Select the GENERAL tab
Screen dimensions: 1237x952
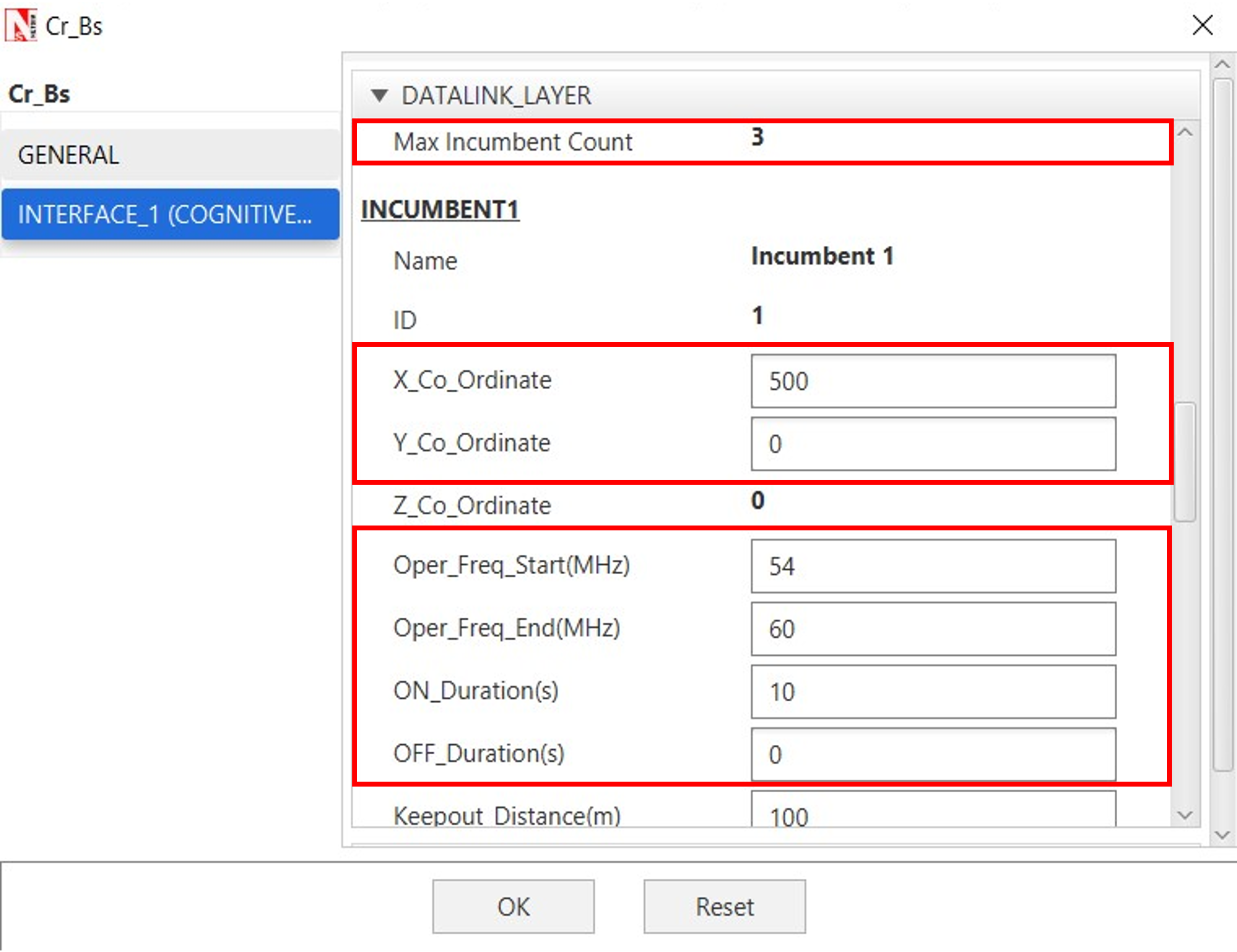tap(170, 154)
